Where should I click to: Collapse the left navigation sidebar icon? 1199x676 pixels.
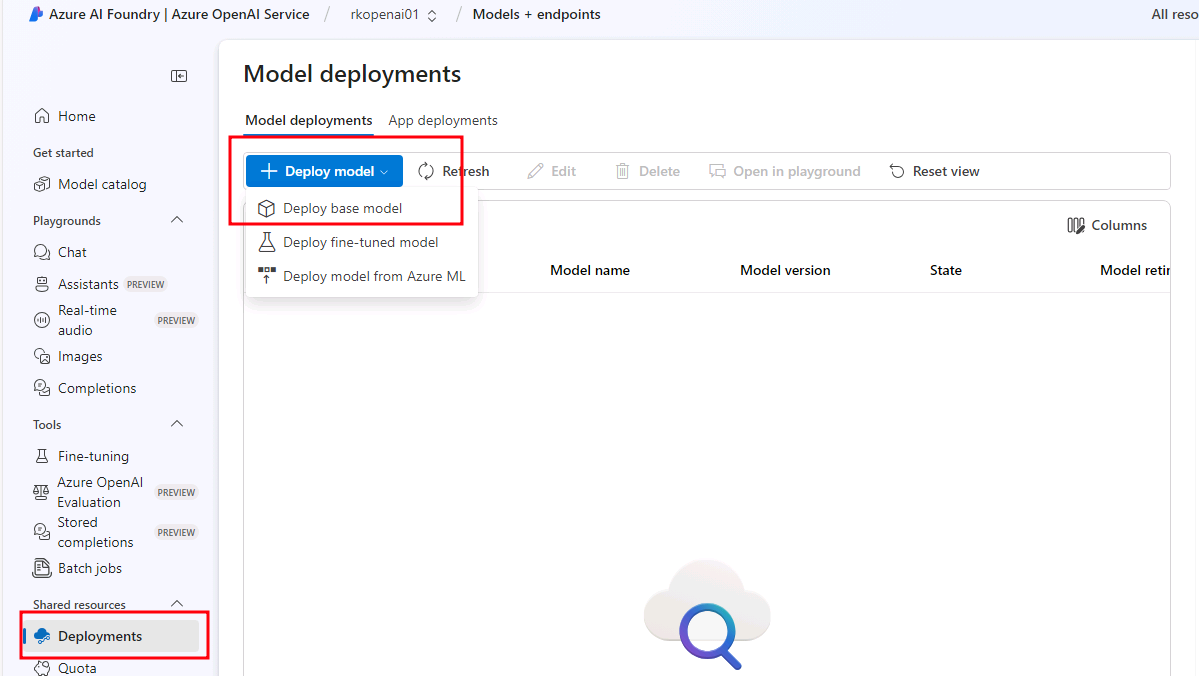(179, 76)
